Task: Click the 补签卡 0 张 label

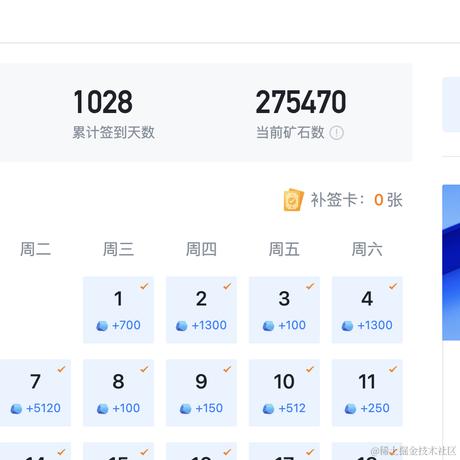Action: click(x=357, y=200)
